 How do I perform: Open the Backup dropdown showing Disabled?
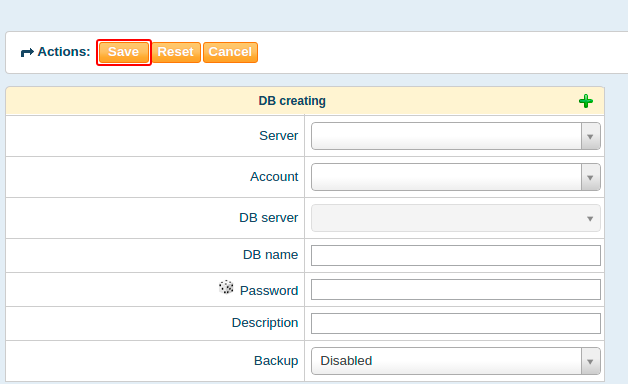click(455, 361)
